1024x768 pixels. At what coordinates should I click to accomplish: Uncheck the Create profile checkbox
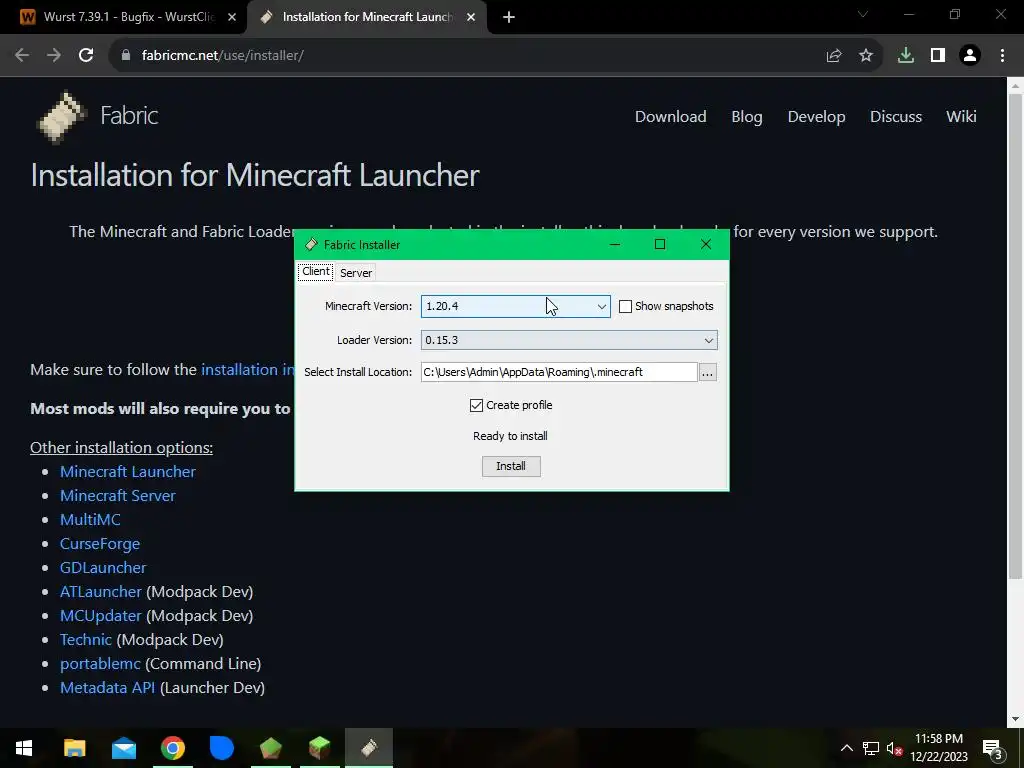476,406
